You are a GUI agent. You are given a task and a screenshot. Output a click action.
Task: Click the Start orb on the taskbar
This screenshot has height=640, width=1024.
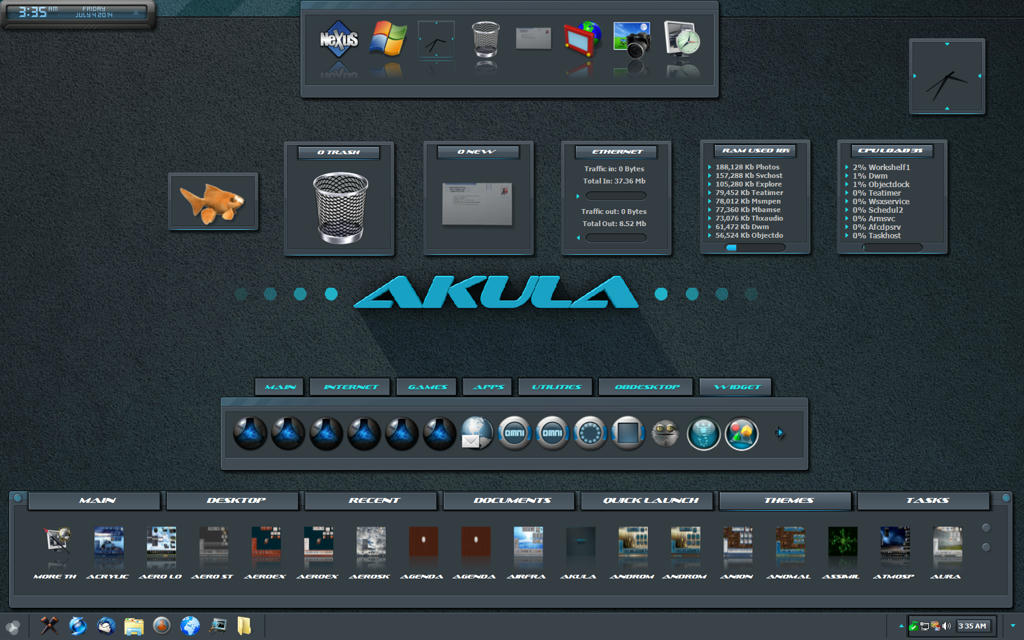coord(12,627)
